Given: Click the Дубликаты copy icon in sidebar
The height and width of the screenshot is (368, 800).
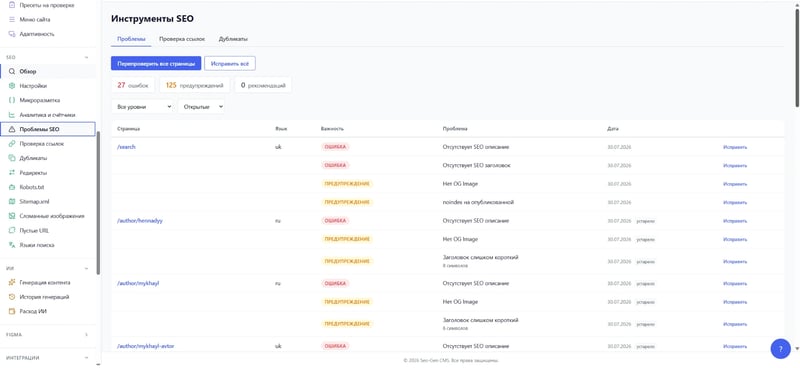Looking at the screenshot, I should [12, 158].
